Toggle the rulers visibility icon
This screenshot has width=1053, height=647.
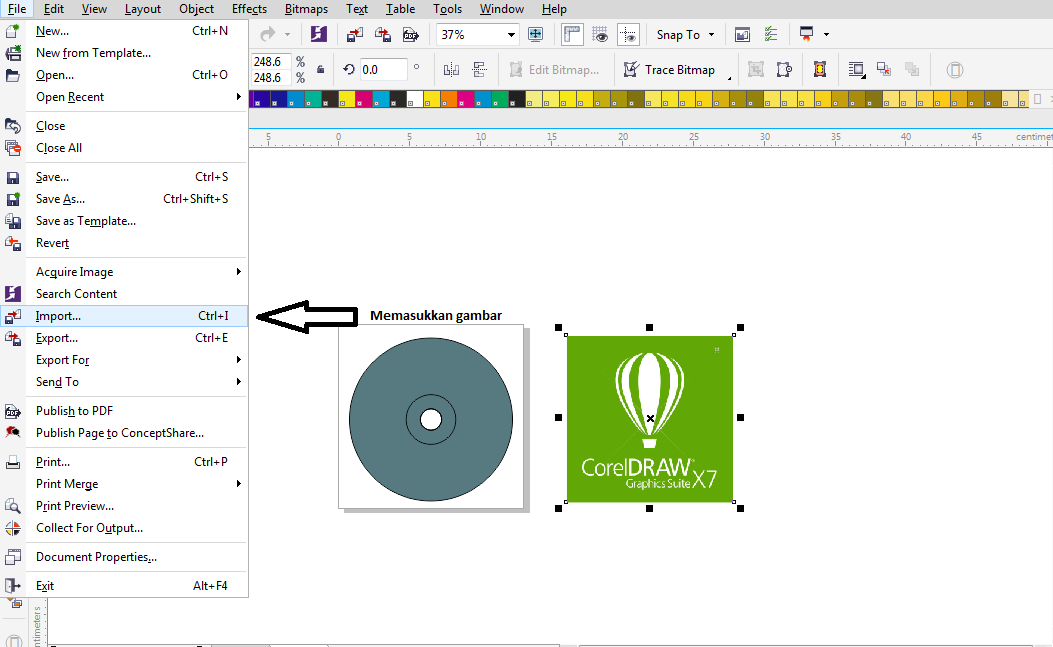pyautogui.click(x=572, y=33)
